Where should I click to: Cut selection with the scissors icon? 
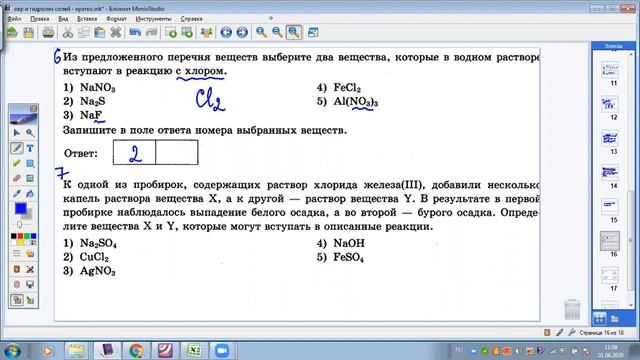point(68,32)
